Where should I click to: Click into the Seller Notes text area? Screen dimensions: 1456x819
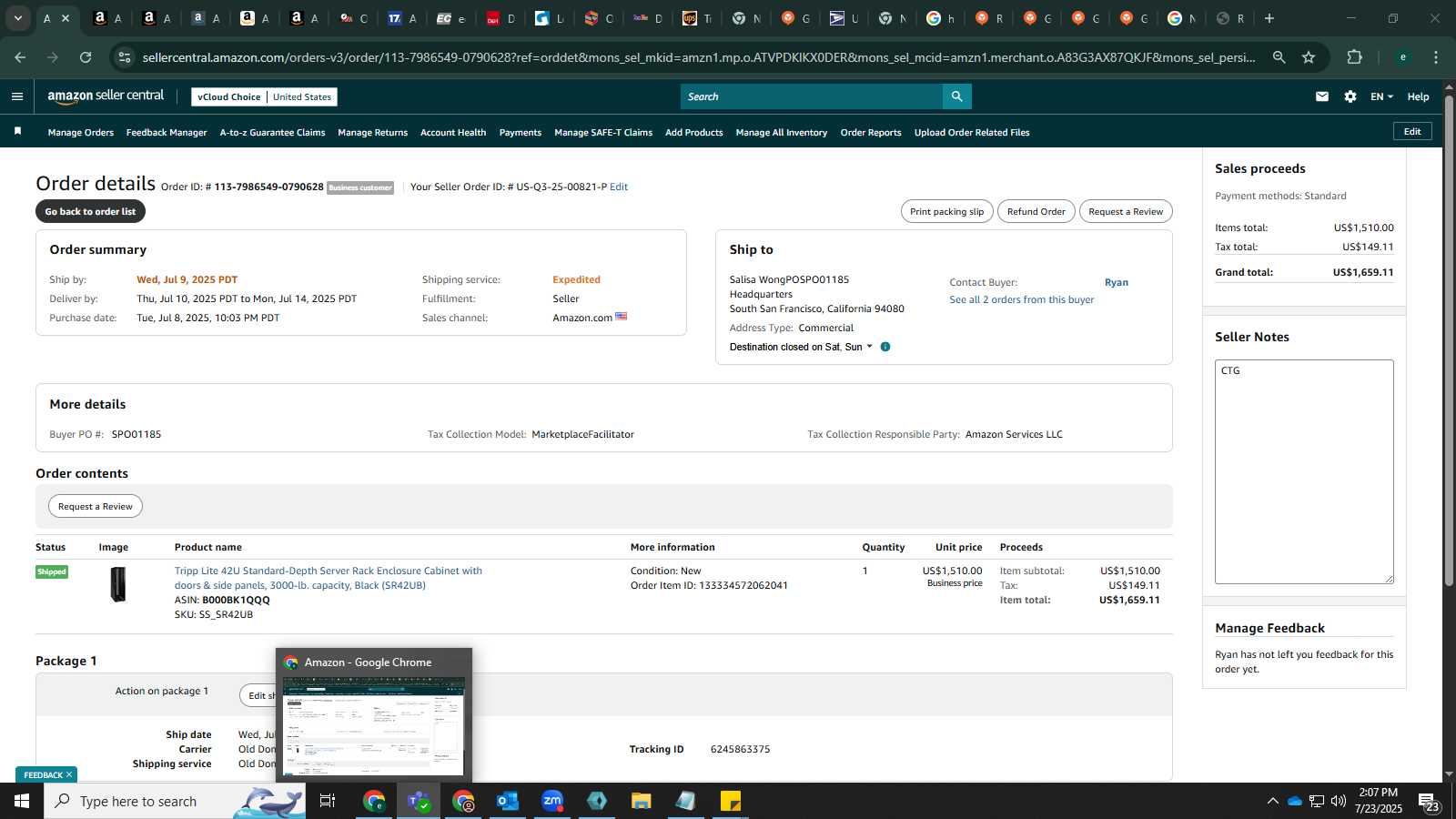point(1304,471)
